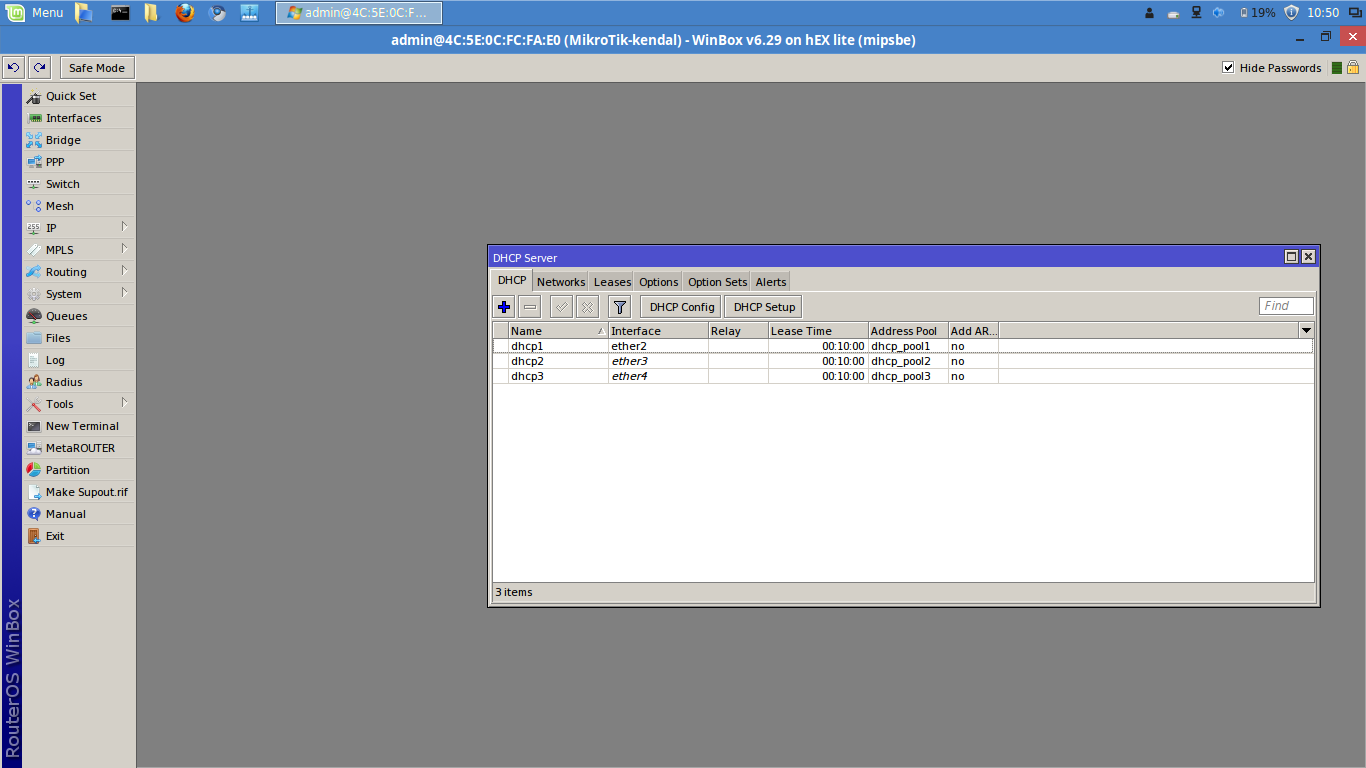This screenshot has width=1366, height=768.
Task: Click the WinBox taskbar window button
Action: (x=359, y=13)
